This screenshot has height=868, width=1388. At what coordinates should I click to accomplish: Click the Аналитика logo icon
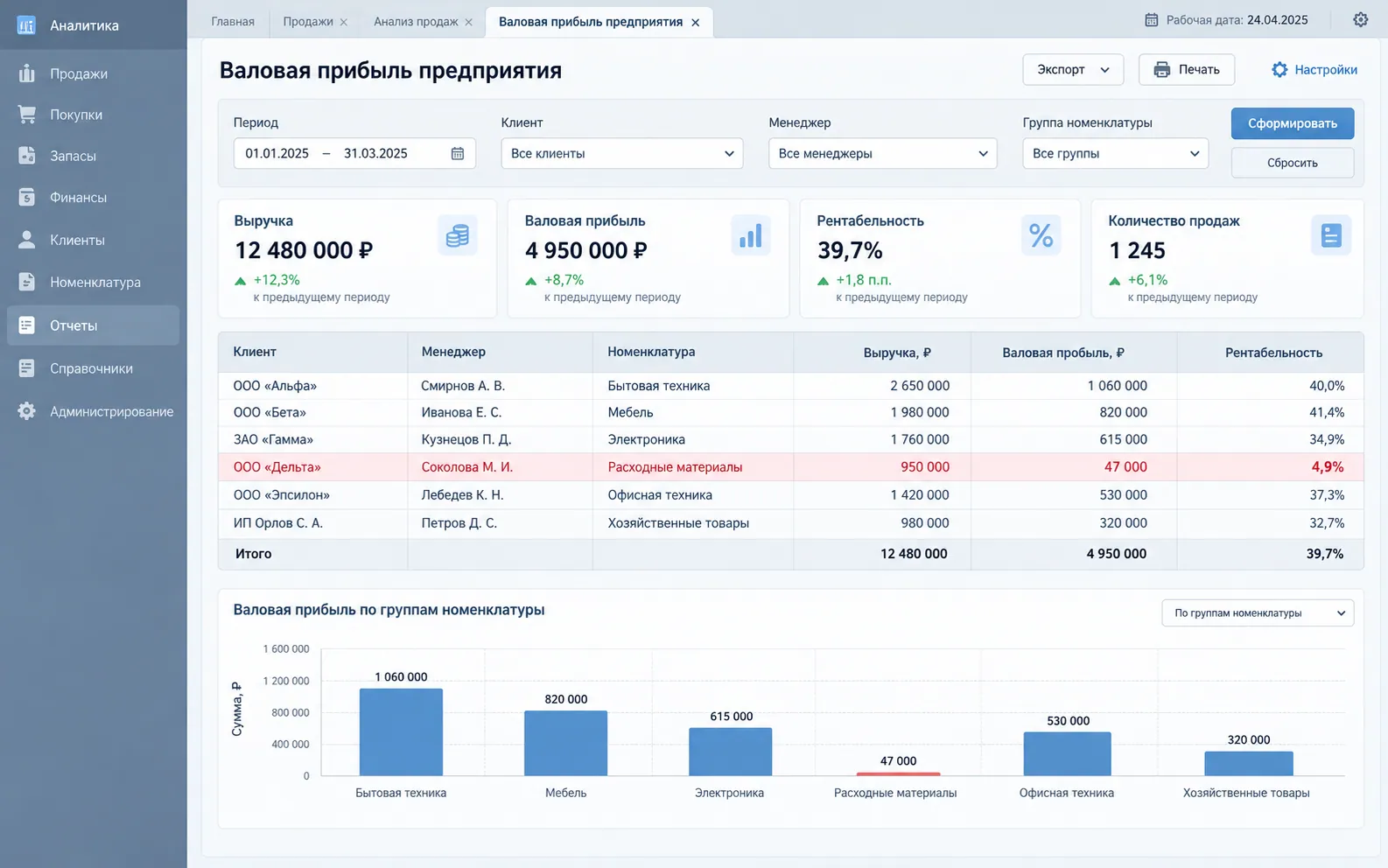pyautogui.click(x=26, y=25)
